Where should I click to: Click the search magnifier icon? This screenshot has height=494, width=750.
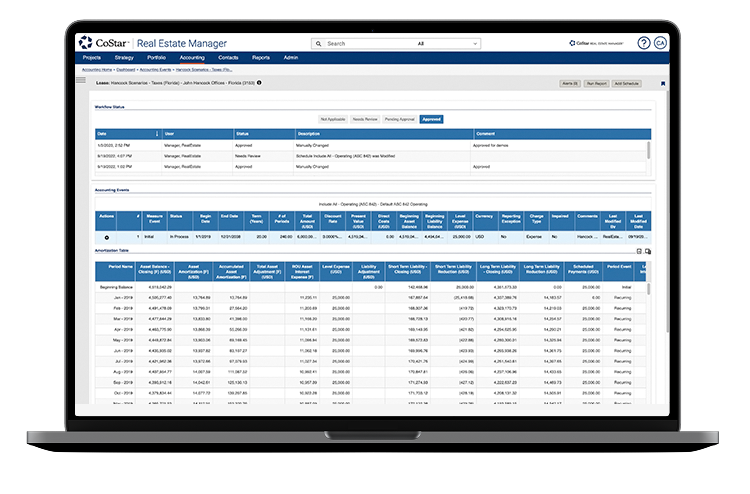point(320,44)
